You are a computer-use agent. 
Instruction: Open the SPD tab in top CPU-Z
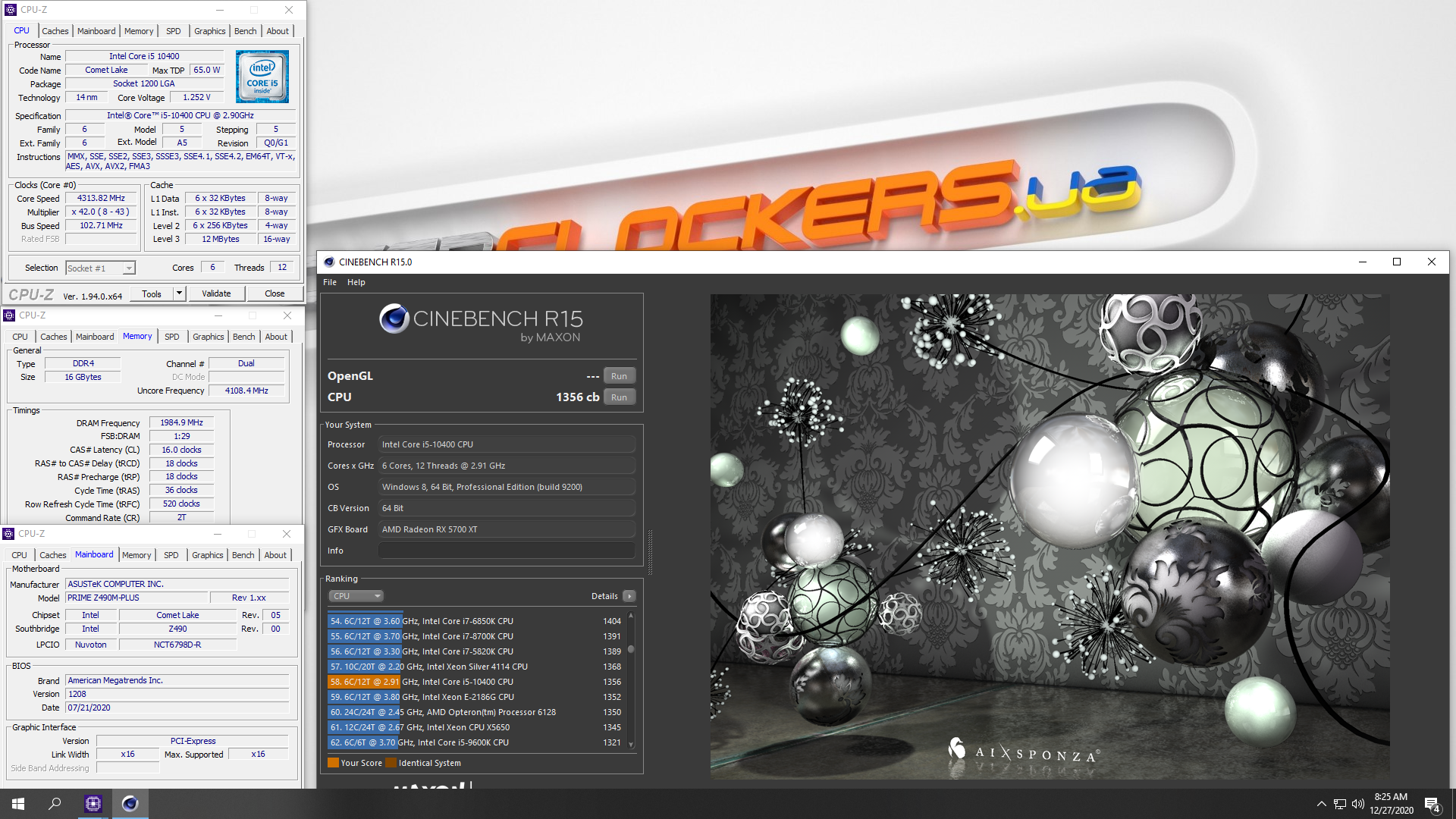174,31
